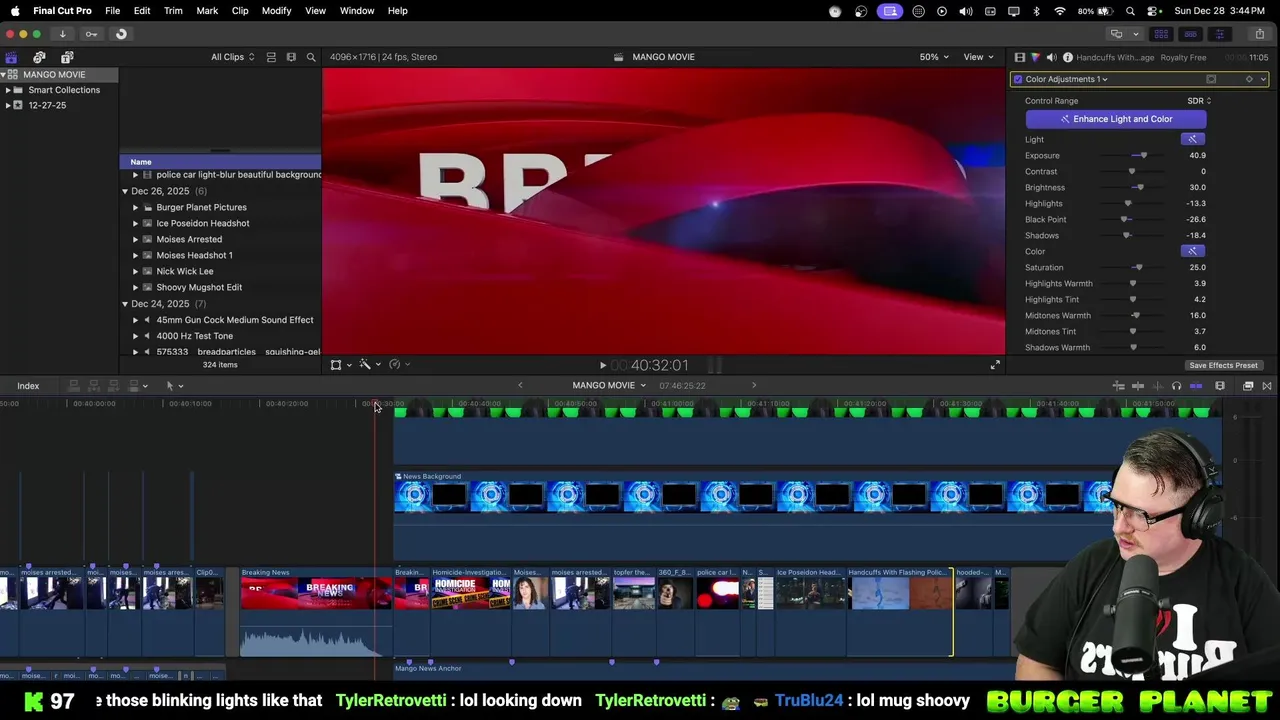Click the add mask icon for Color Adjustments

(1211, 79)
